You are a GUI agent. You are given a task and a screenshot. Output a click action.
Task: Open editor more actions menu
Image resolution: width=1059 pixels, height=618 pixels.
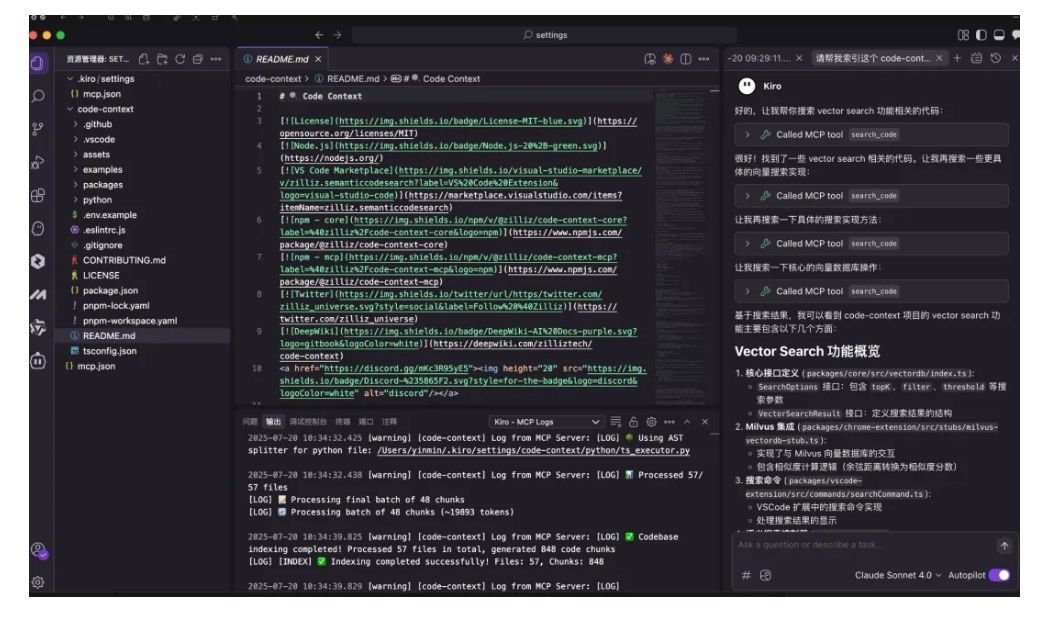pyautogui.click(x=704, y=59)
